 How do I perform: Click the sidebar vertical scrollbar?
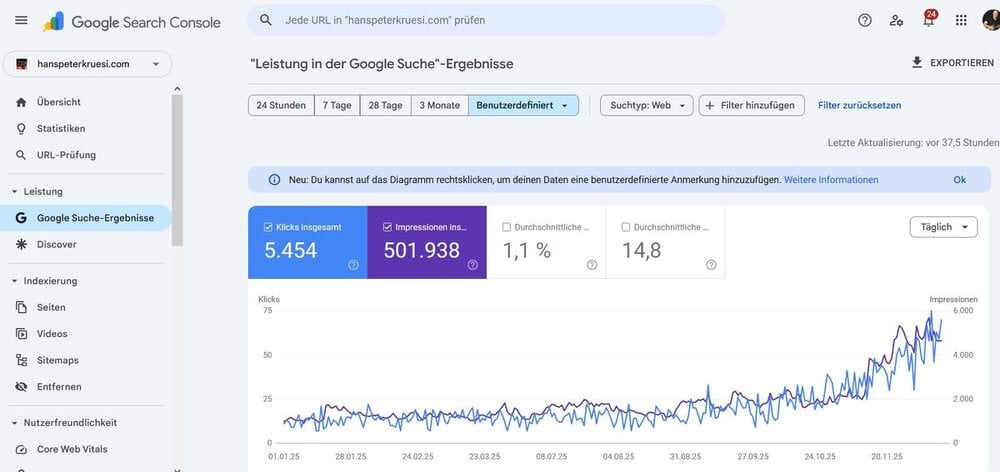[x=177, y=170]
